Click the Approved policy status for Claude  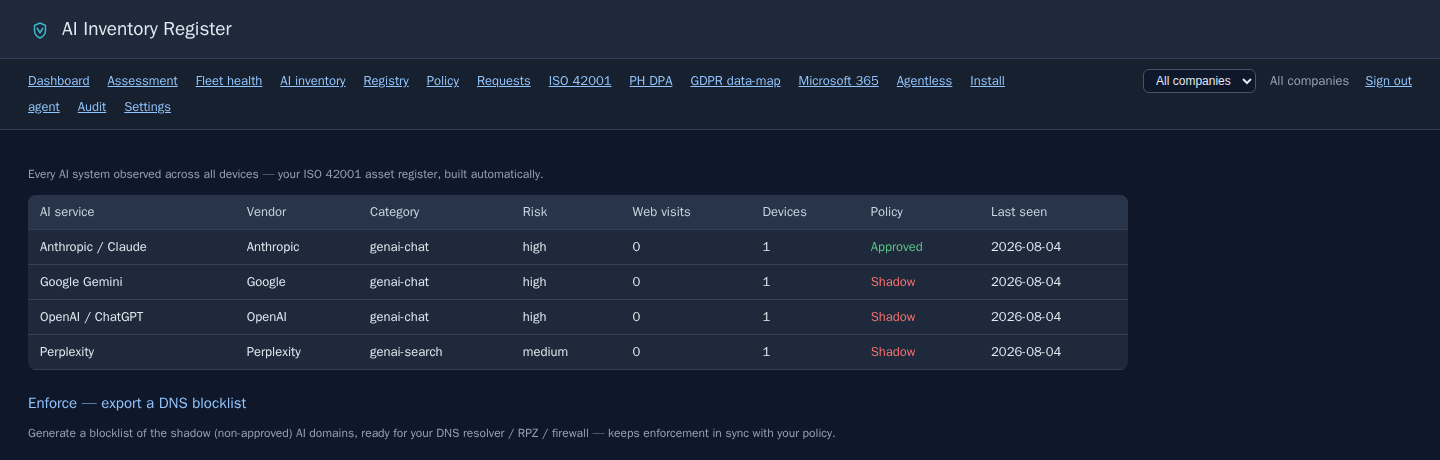pyautogui.click(x=897, y=247)
